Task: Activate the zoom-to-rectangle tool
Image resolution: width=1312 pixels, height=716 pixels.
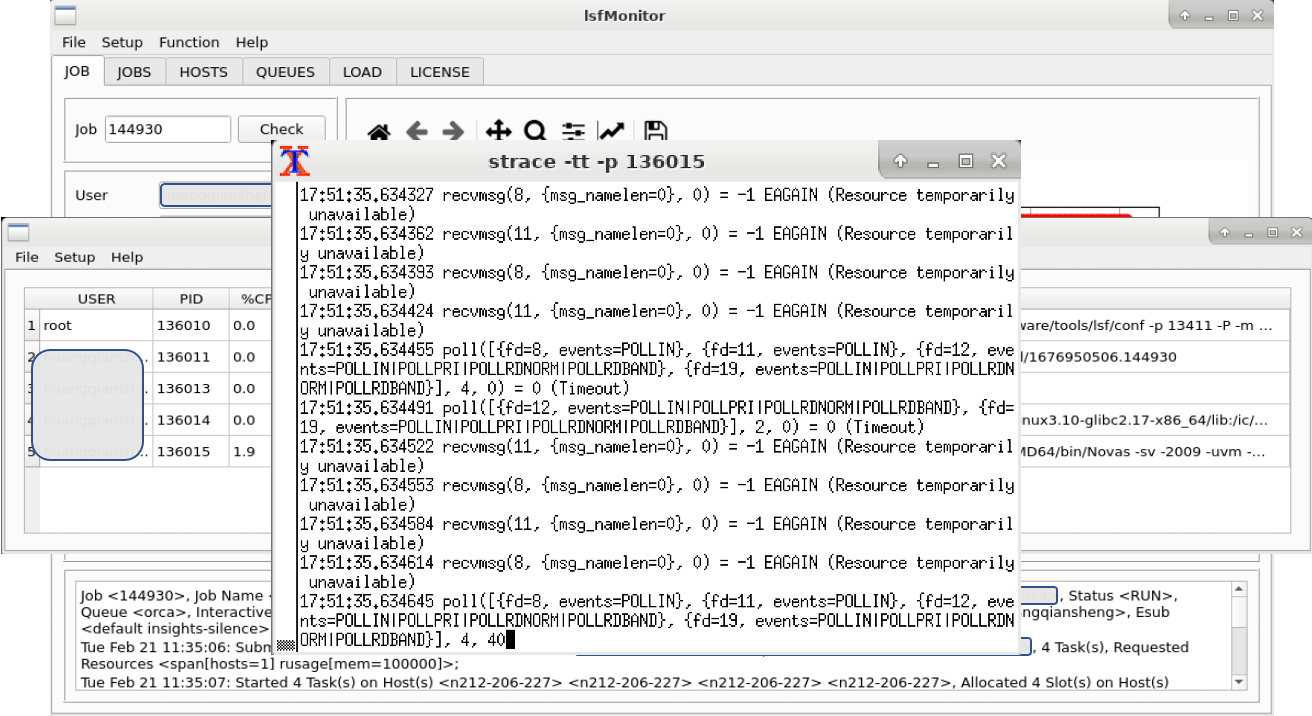Action: click(x=535, y=130)
